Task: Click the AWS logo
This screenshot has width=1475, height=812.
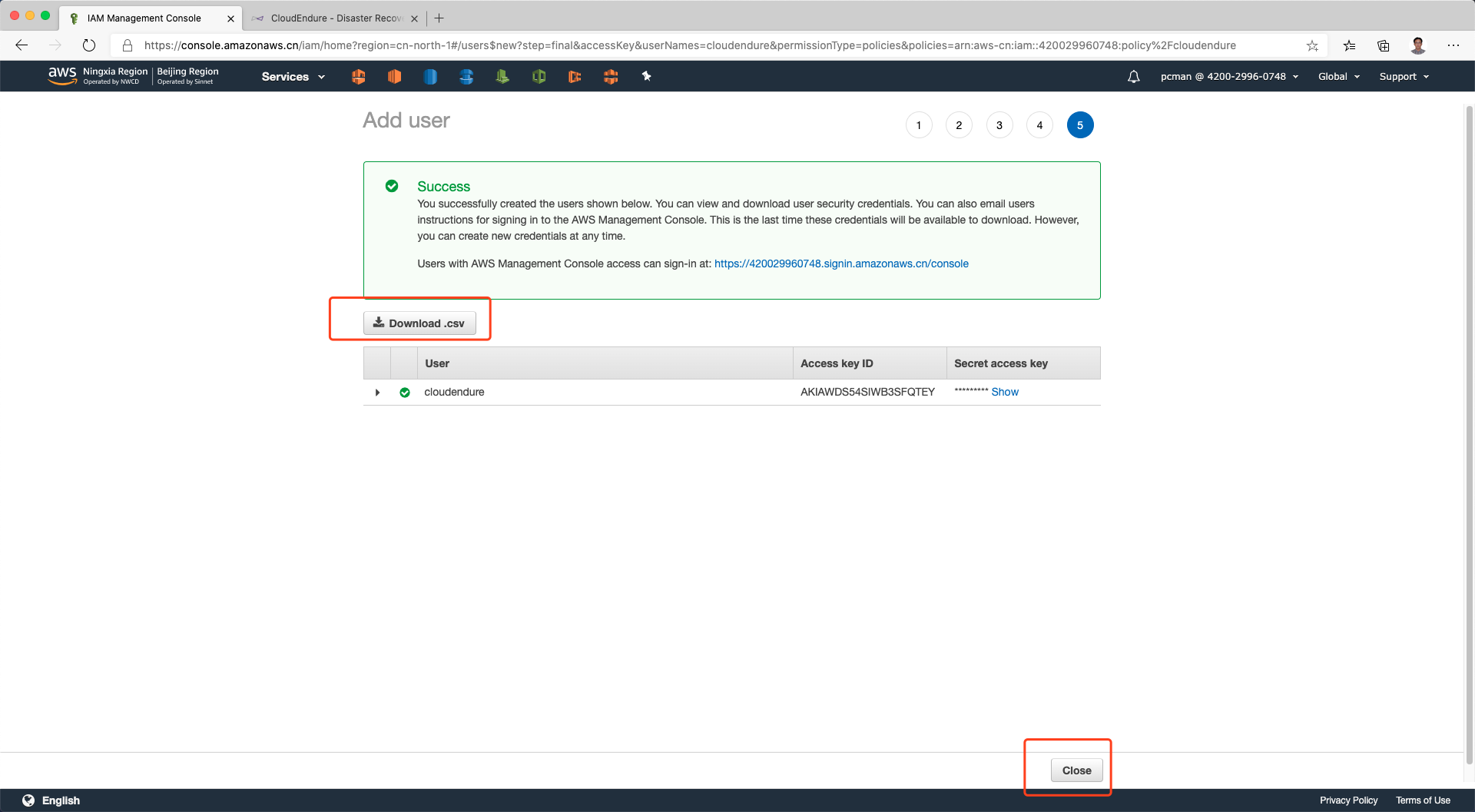Action: [x=62, y=75]
